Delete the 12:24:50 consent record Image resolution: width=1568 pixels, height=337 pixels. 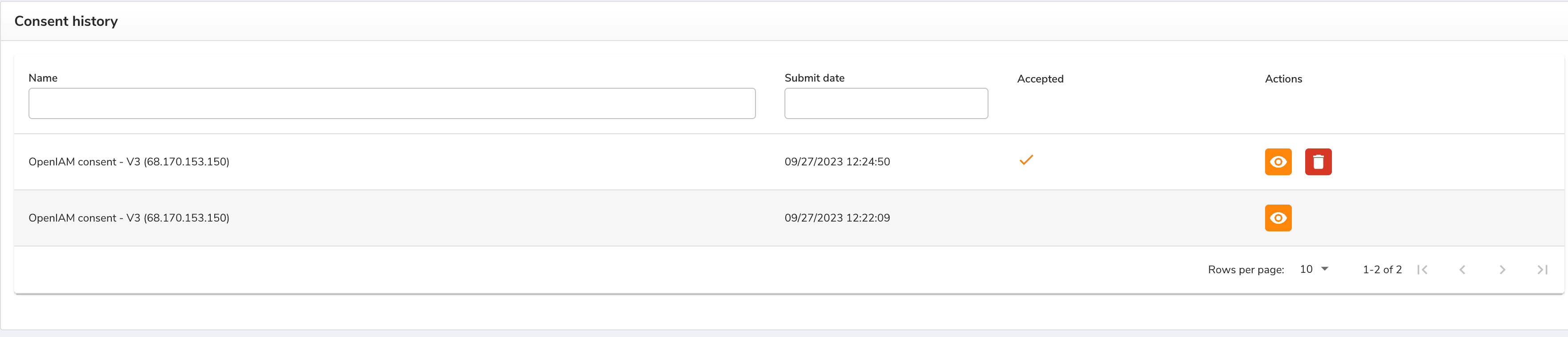tap(1318, 161)
